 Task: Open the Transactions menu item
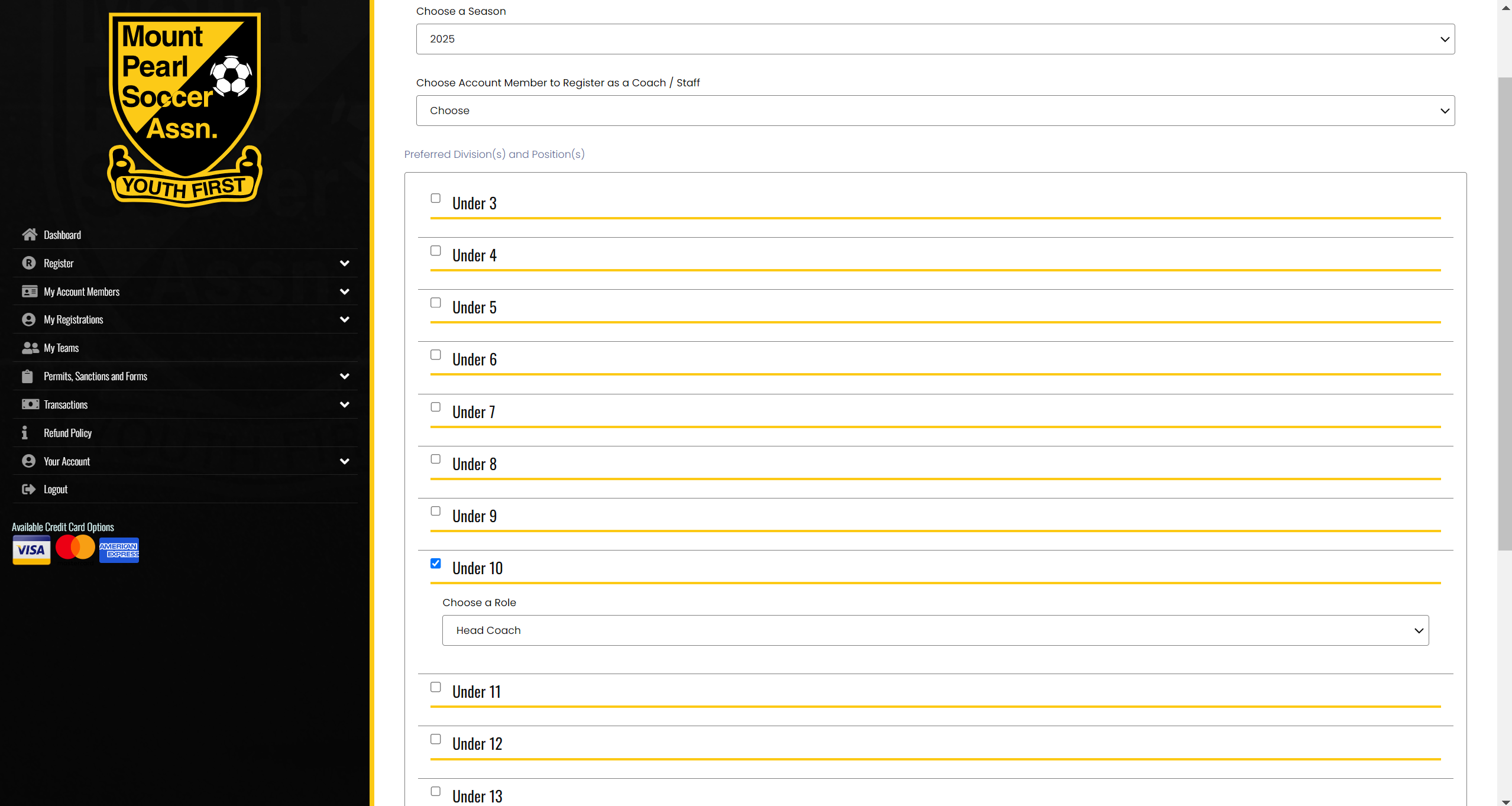(x=185, y=404)
